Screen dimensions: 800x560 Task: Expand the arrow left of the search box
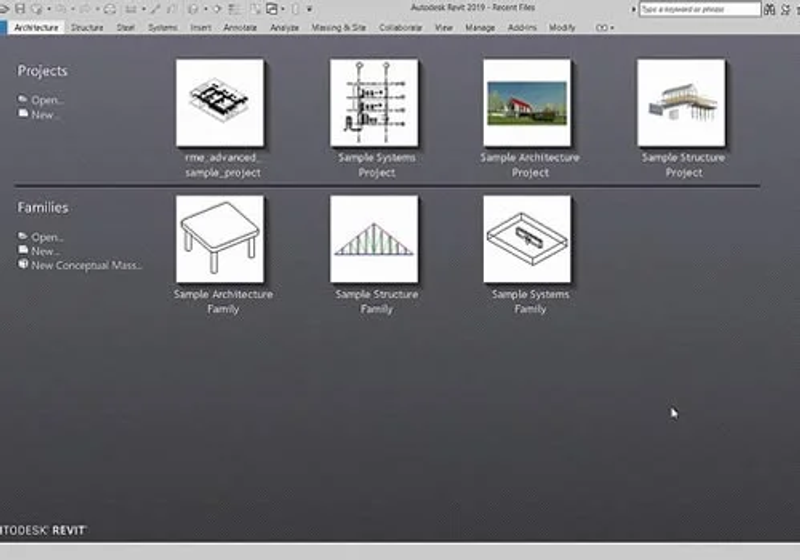(634, 9)
